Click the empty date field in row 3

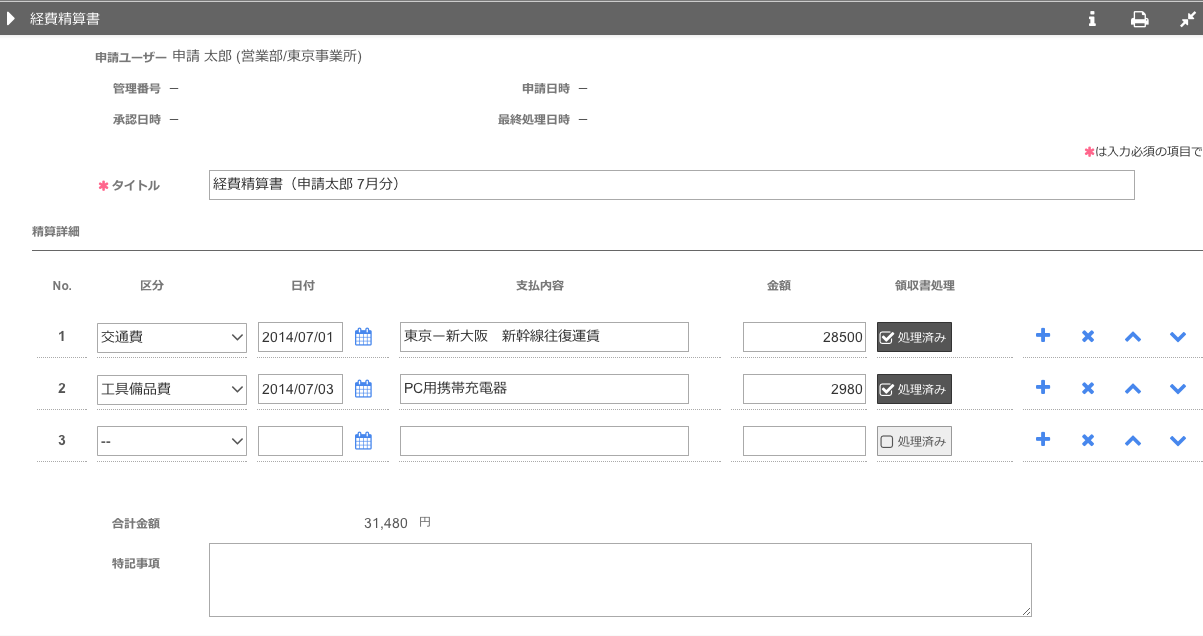pos(300,441)
